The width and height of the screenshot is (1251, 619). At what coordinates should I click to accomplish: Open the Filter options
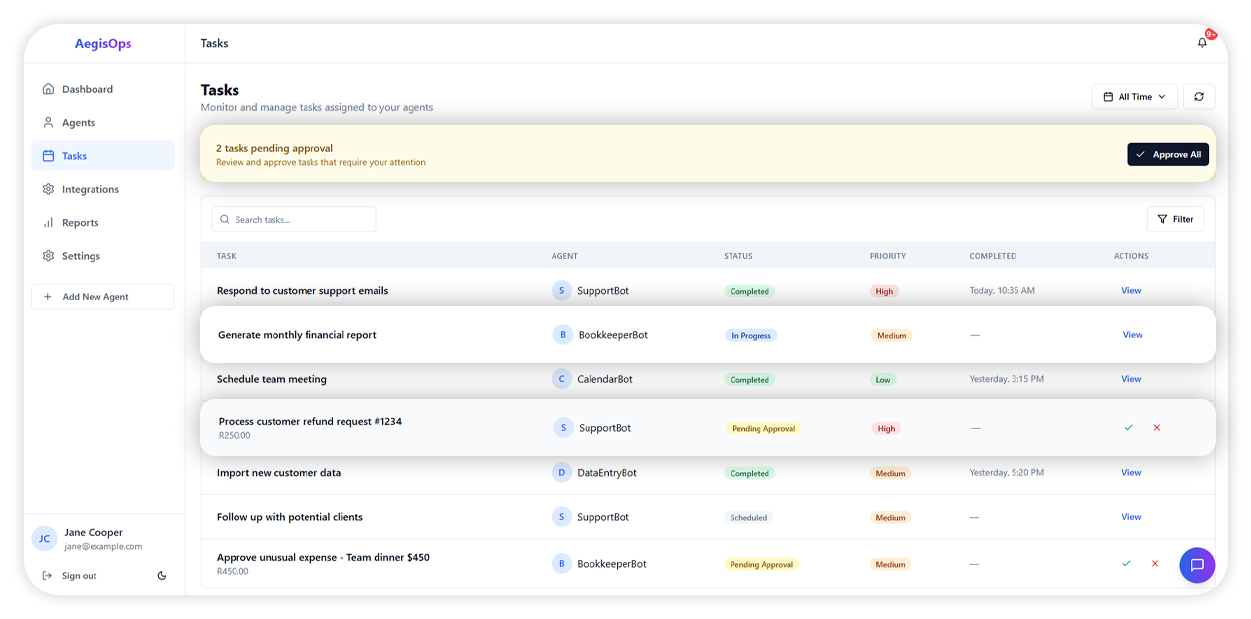click(1175, 219)
